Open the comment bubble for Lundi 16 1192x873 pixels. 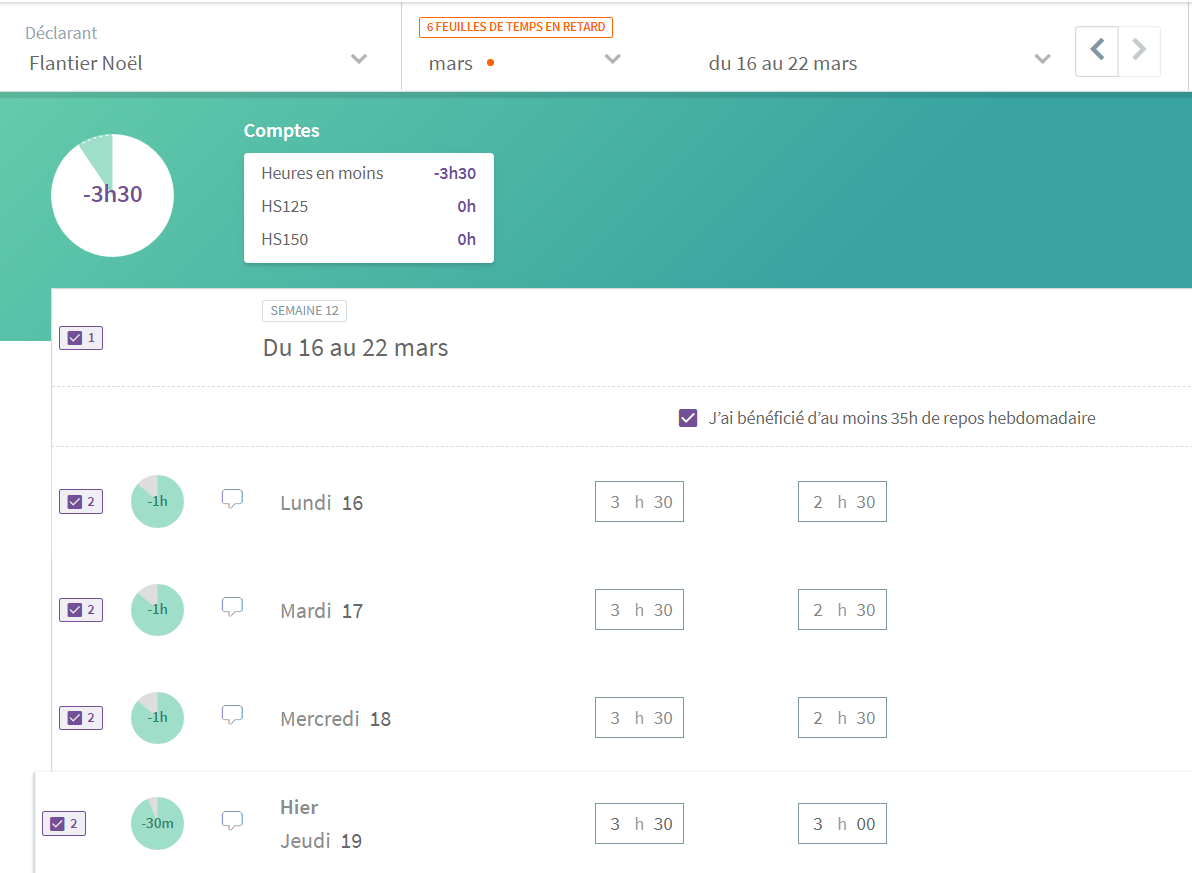click(232, 498)
